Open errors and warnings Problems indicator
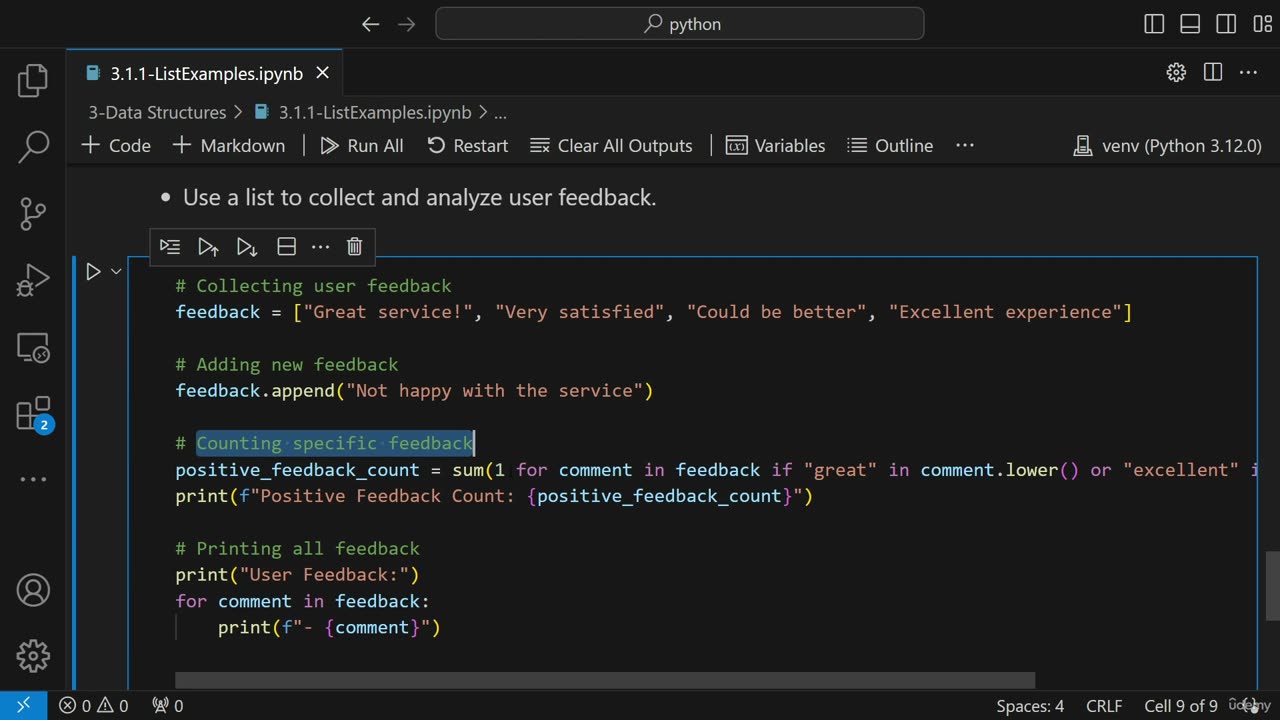 93,706
